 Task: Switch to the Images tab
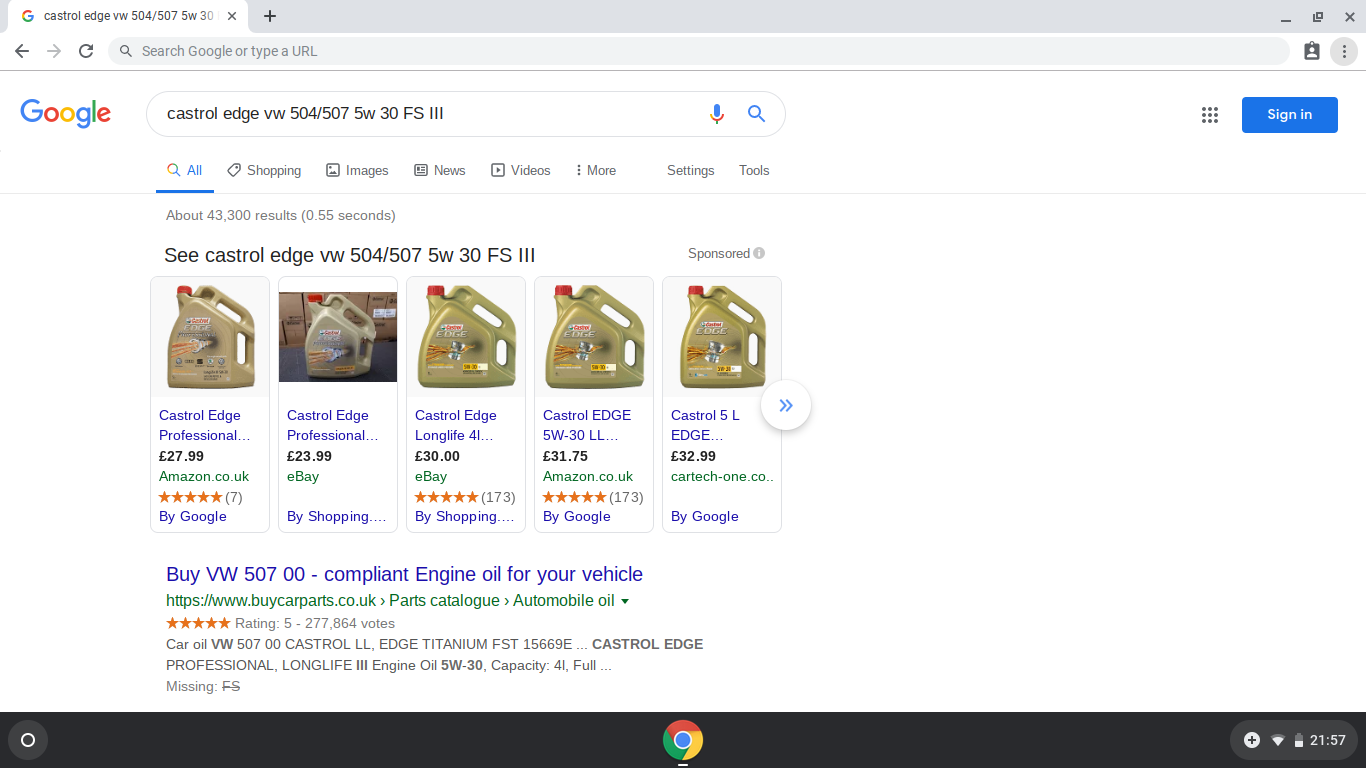[x=357, y=170]
